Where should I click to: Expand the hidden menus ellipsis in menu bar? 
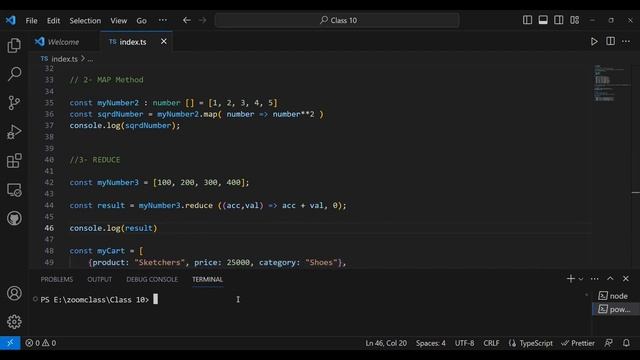162,20
